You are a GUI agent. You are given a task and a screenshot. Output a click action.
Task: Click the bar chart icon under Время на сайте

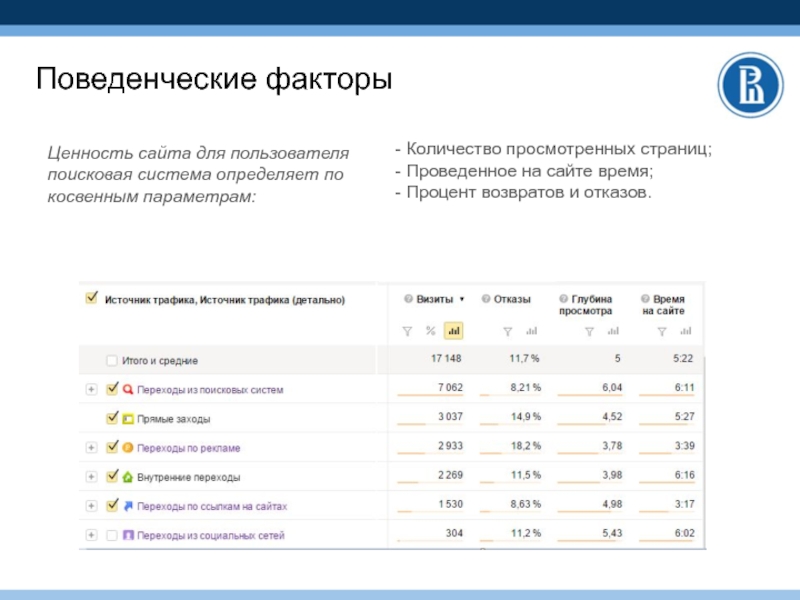[x=686, y=331]
